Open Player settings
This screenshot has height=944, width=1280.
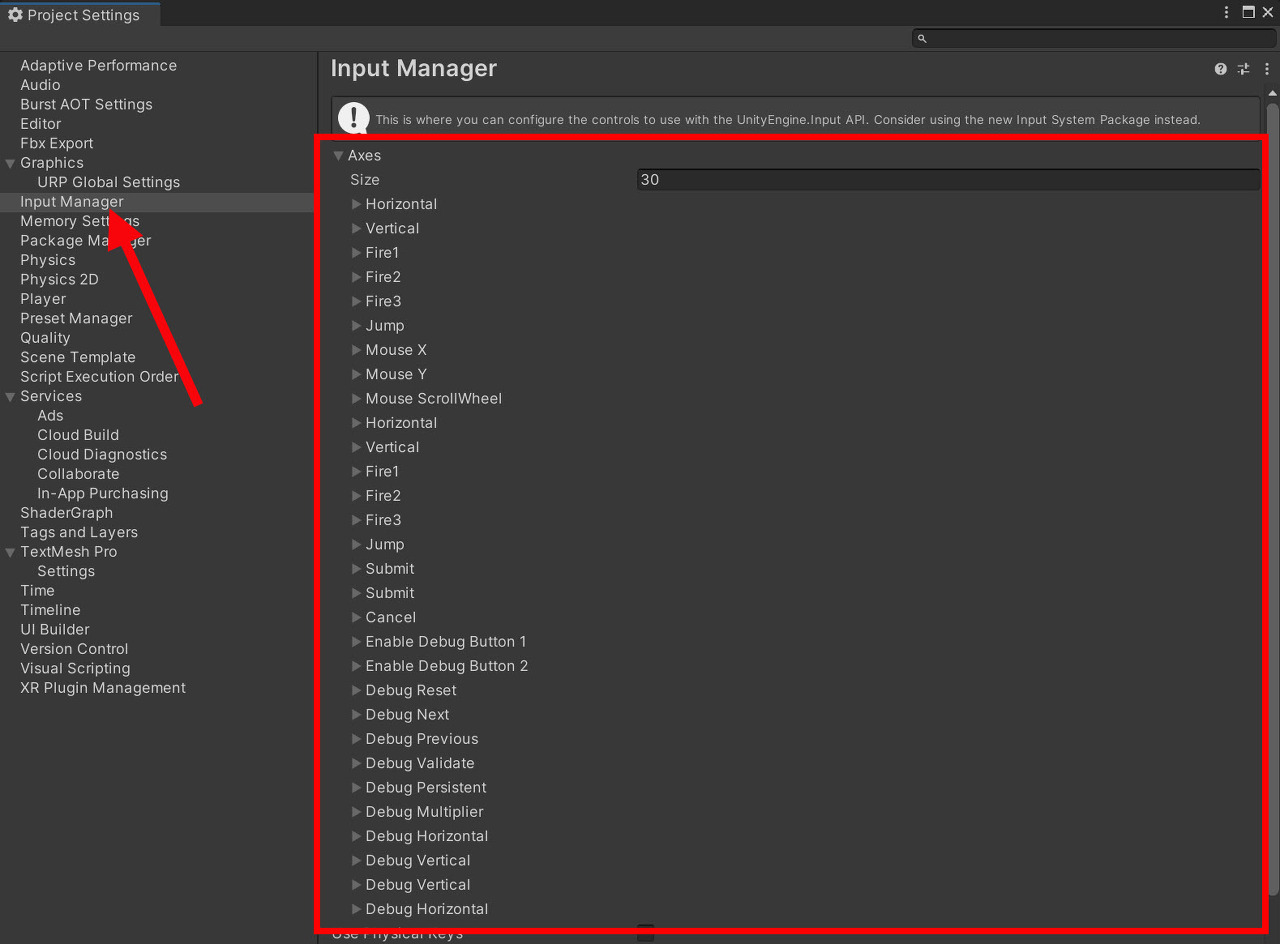43,299
